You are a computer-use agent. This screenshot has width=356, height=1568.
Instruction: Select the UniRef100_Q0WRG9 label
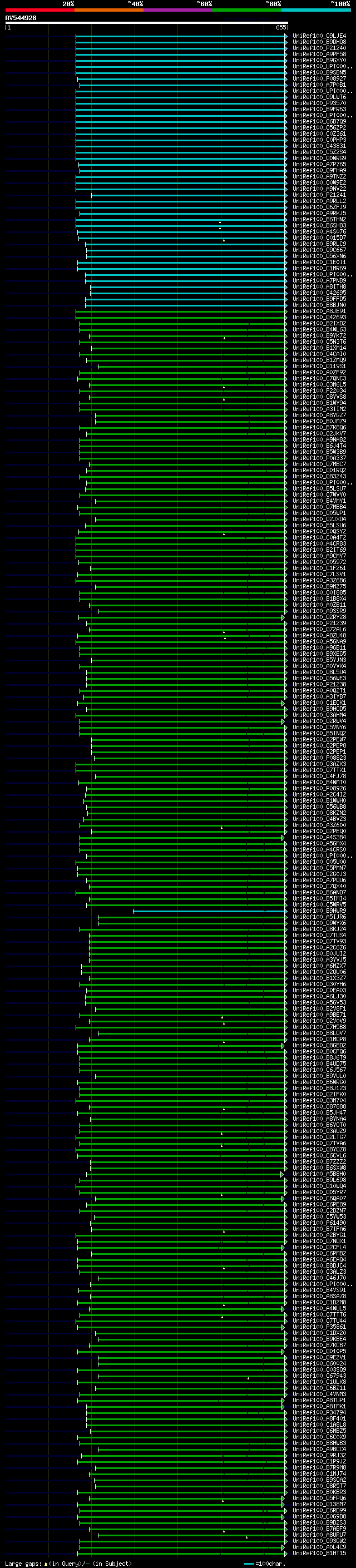[319, 159]
